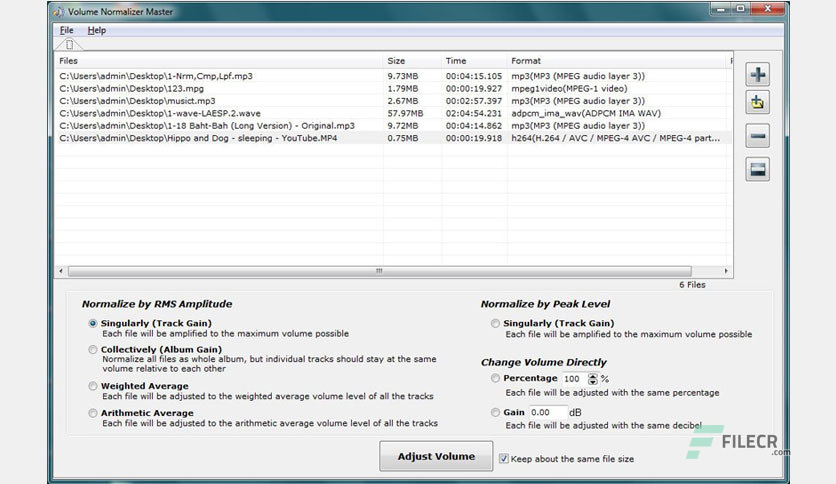Click the mpeg1video(MPEG-1 video) format cell
The width and height of the screenshot is (836, 484).
click(x=569, y=88)
